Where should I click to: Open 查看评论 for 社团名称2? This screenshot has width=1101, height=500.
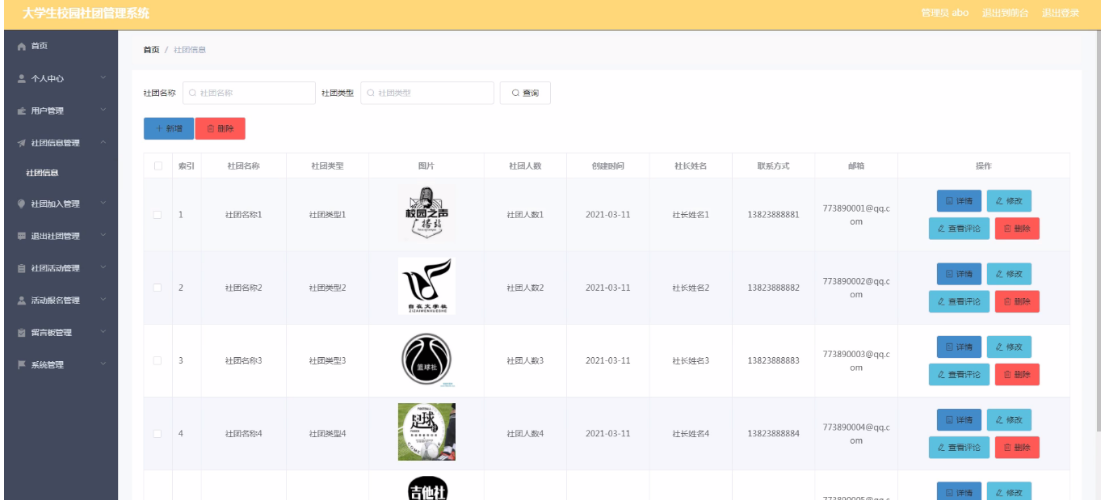959,301
